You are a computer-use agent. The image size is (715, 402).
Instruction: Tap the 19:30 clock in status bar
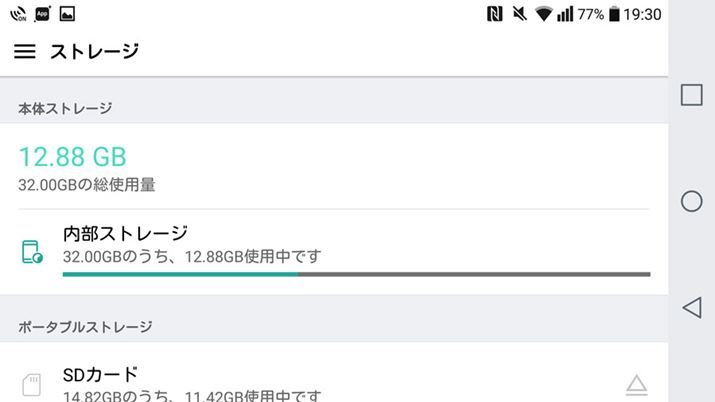[642, 14]
